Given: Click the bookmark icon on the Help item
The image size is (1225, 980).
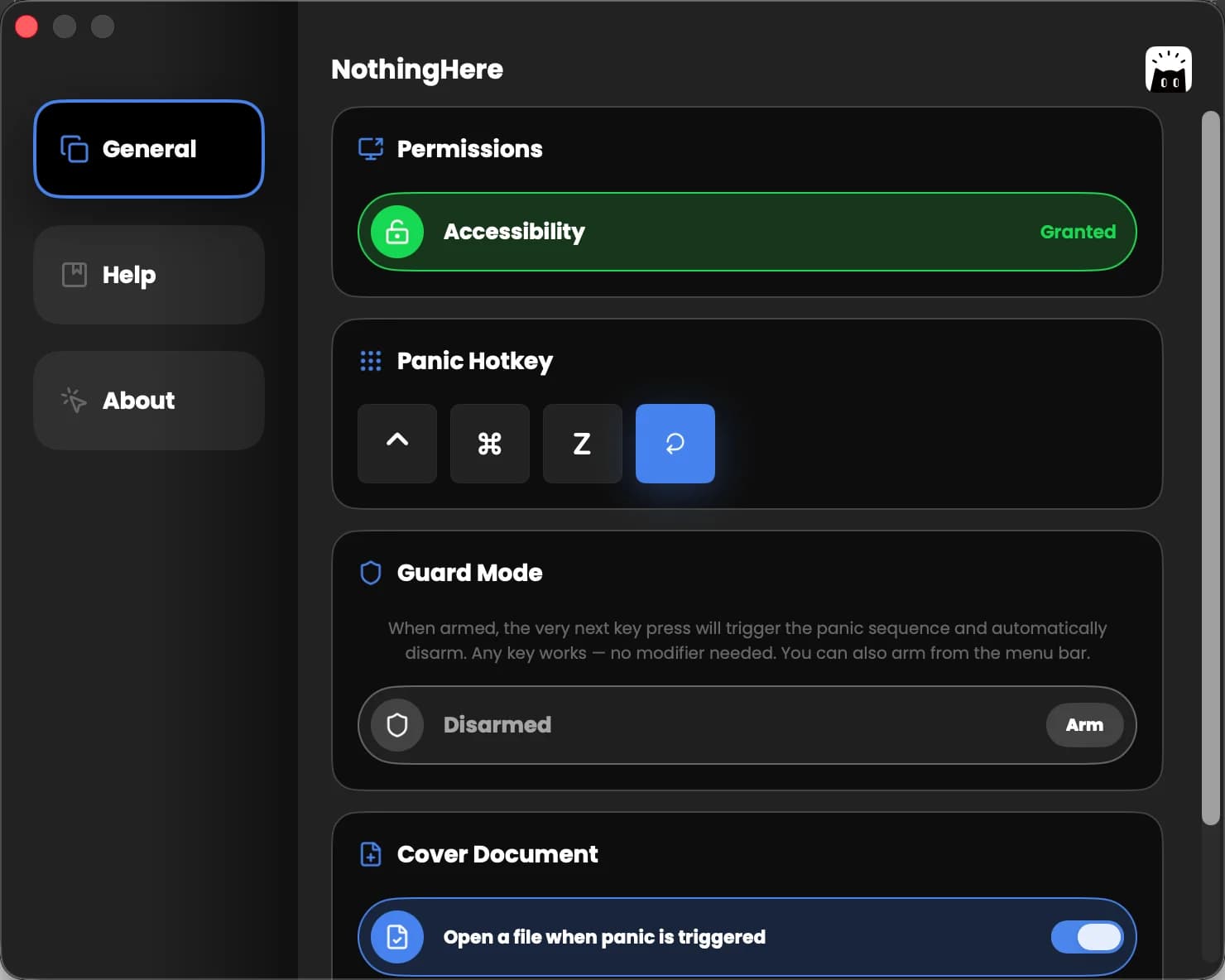Looking at the screenshot, I should 74,274.
